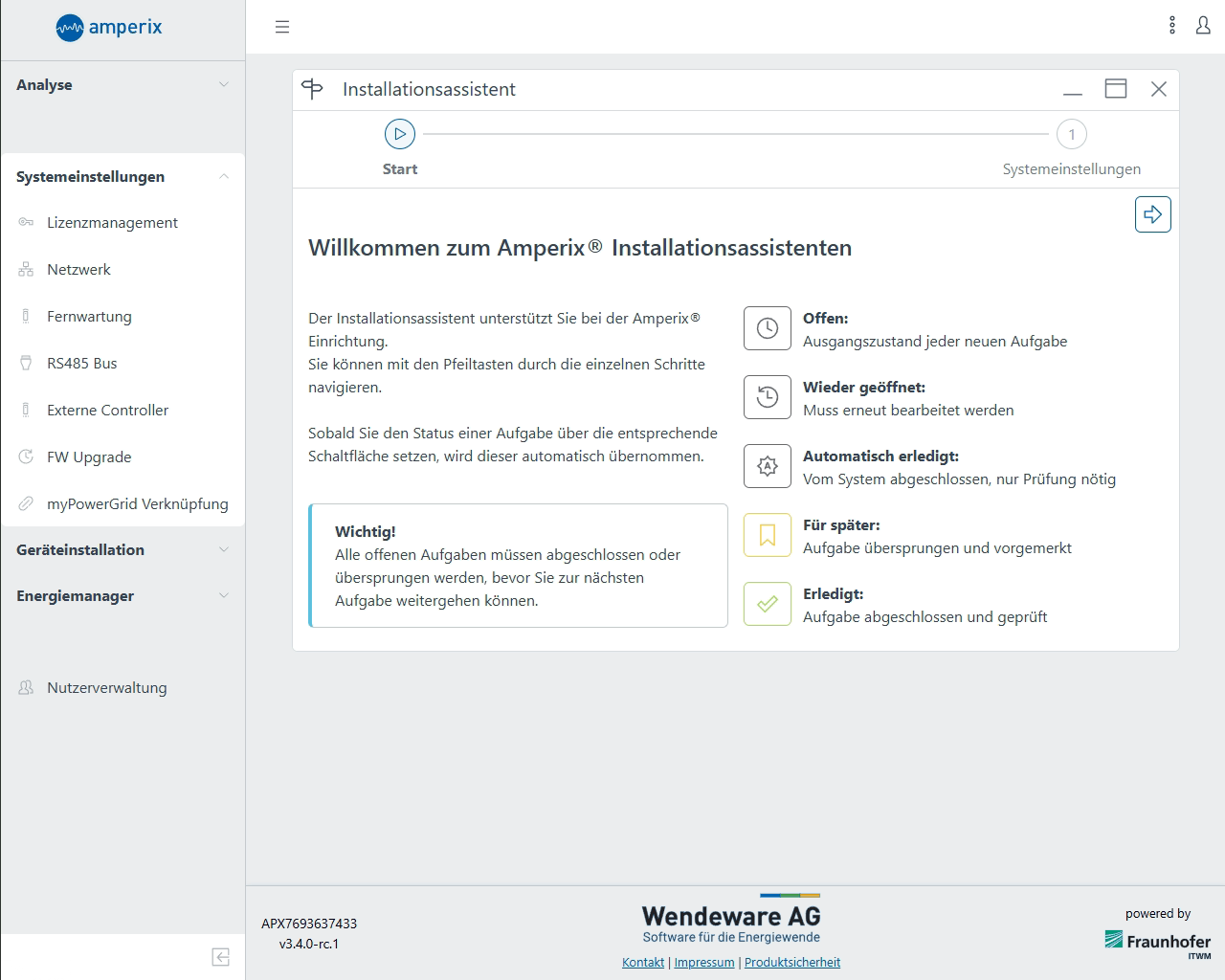Click the Wichtig! notice heading
Screen dimensions: 1225x980
(366, 531)
